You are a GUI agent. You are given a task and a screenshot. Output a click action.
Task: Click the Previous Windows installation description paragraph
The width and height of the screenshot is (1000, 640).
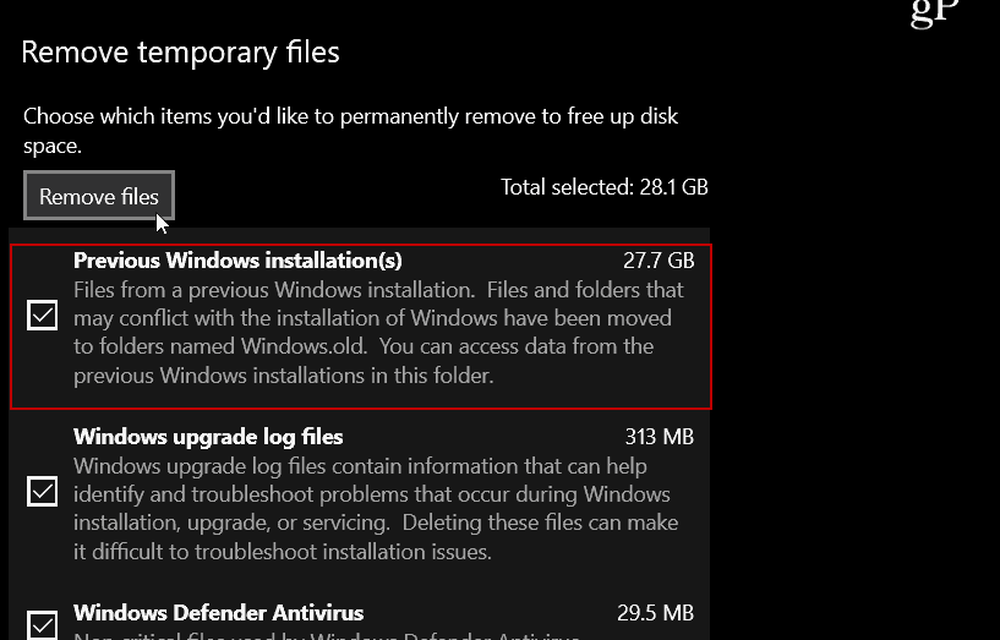378,333
